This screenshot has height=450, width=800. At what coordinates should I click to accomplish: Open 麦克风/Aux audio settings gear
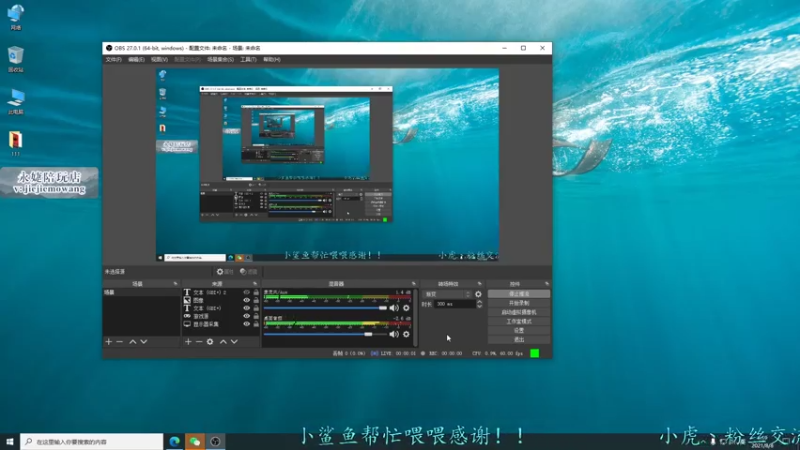click(406, 308)
